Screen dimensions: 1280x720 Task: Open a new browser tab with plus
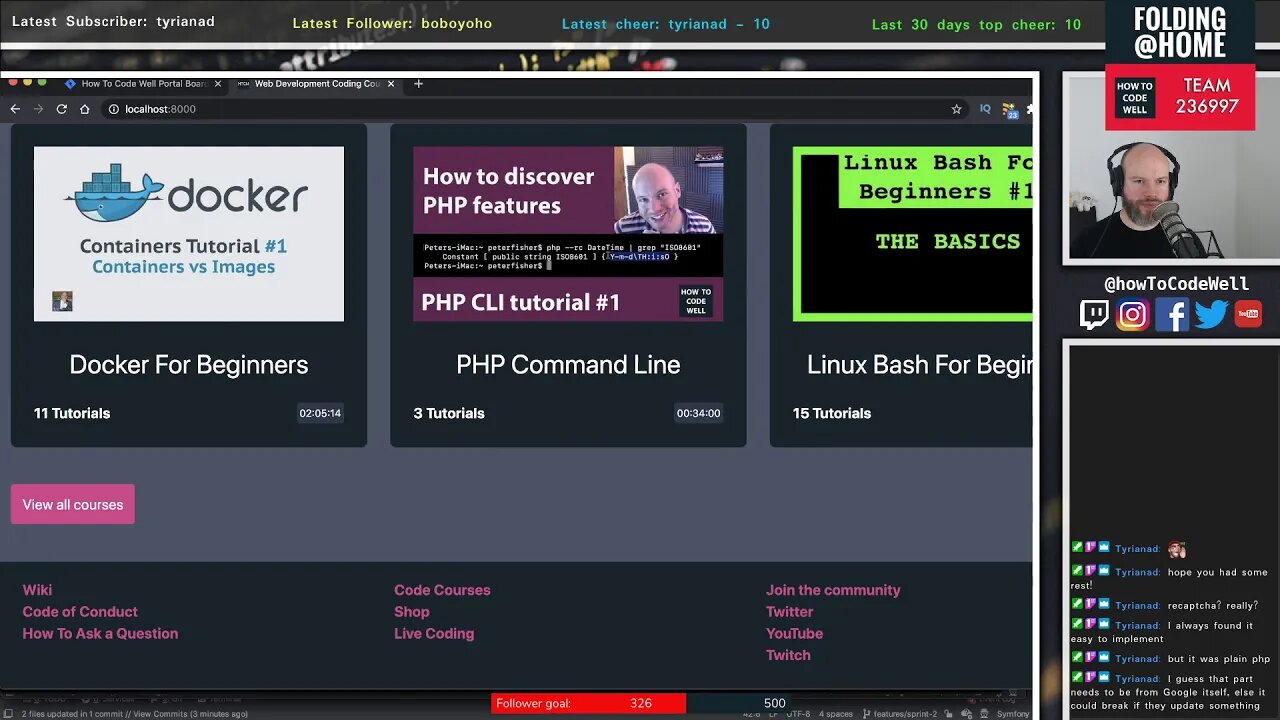click(418, 84)
